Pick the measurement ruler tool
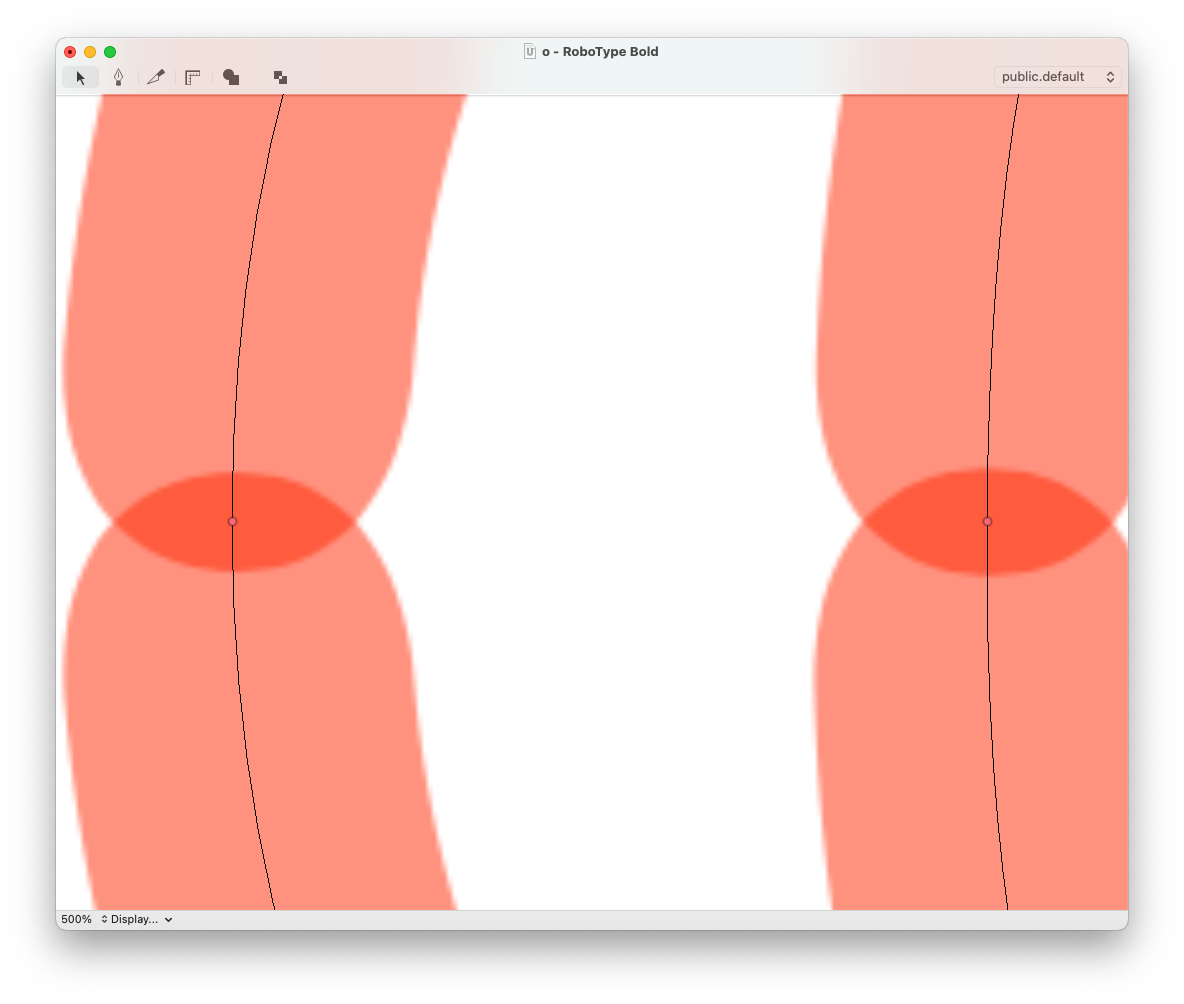The image size is (1184, 1004). click(x=193, y=77)
